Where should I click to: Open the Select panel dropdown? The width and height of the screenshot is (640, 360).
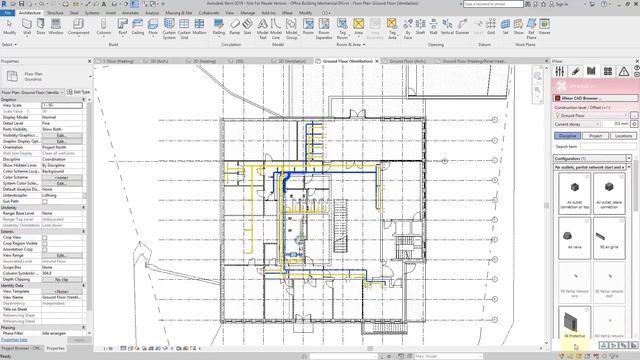pyautogui.click(x=9, y=44)
